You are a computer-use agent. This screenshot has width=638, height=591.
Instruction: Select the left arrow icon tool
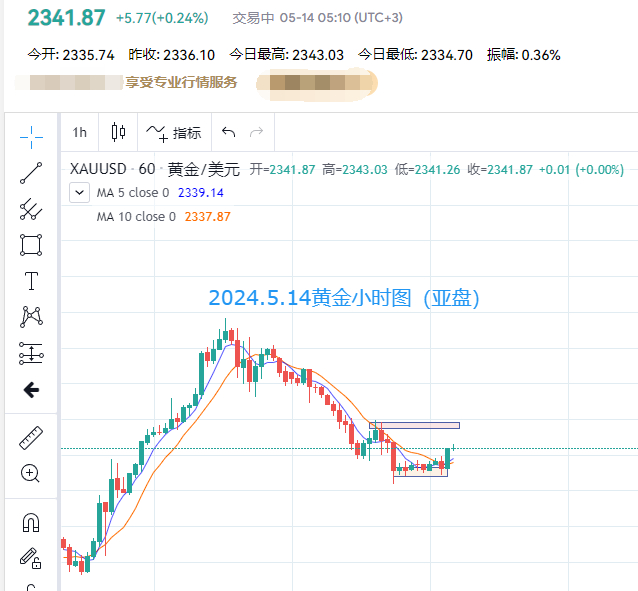pyautogui.click(x=31, y=390)
